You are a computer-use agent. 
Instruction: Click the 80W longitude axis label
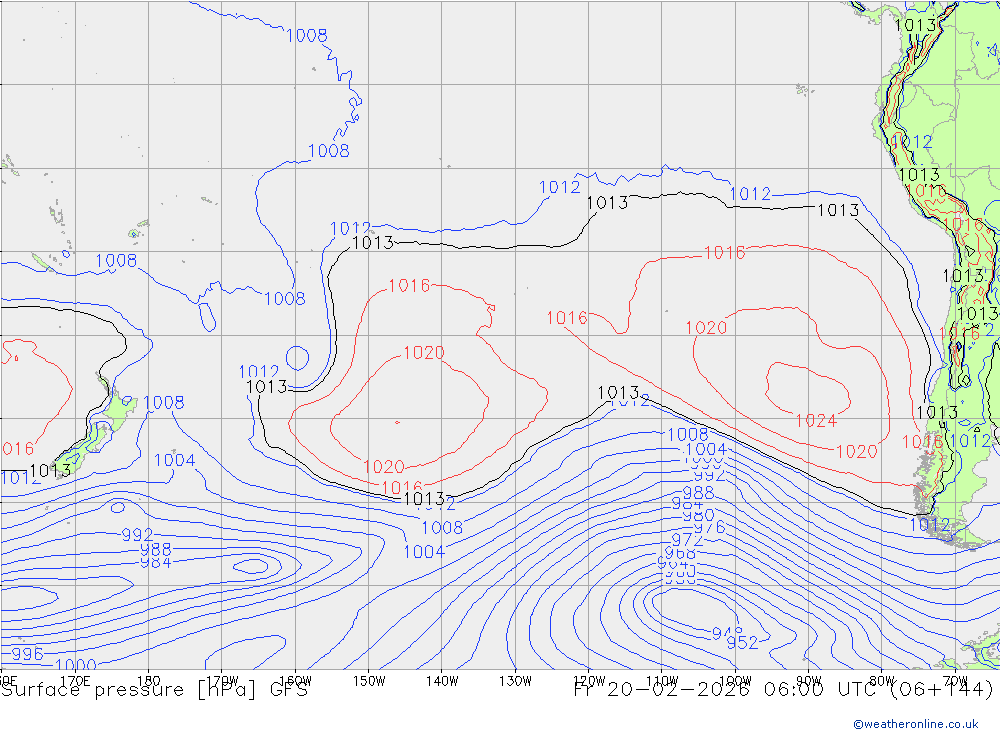882,681
